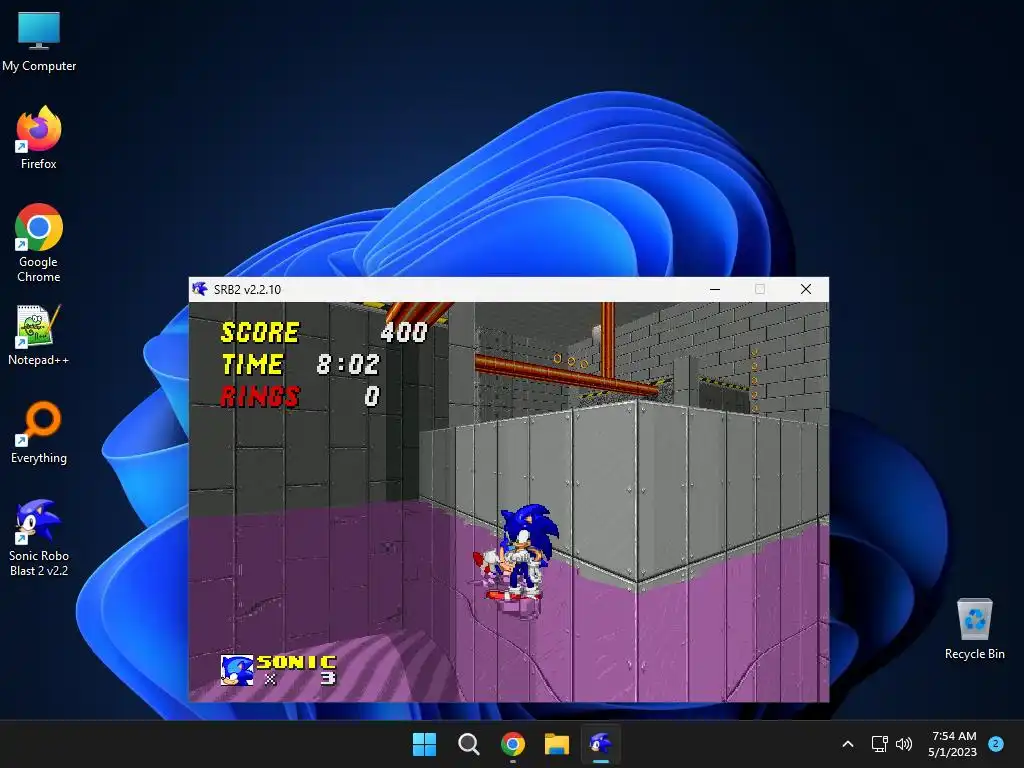Show hidden system tray icons
This screenshot has width=1024, height=768.
click(848, 744)
